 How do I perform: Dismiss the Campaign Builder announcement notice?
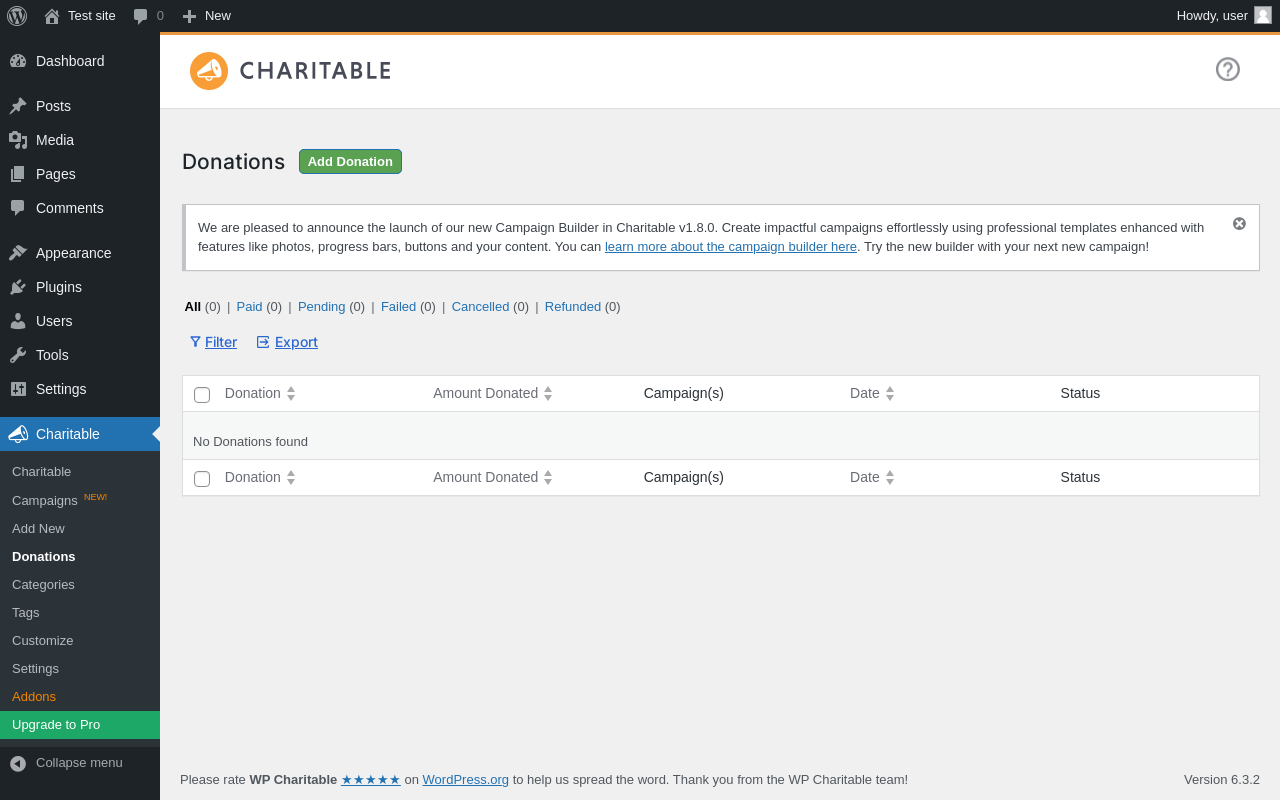1239,224
